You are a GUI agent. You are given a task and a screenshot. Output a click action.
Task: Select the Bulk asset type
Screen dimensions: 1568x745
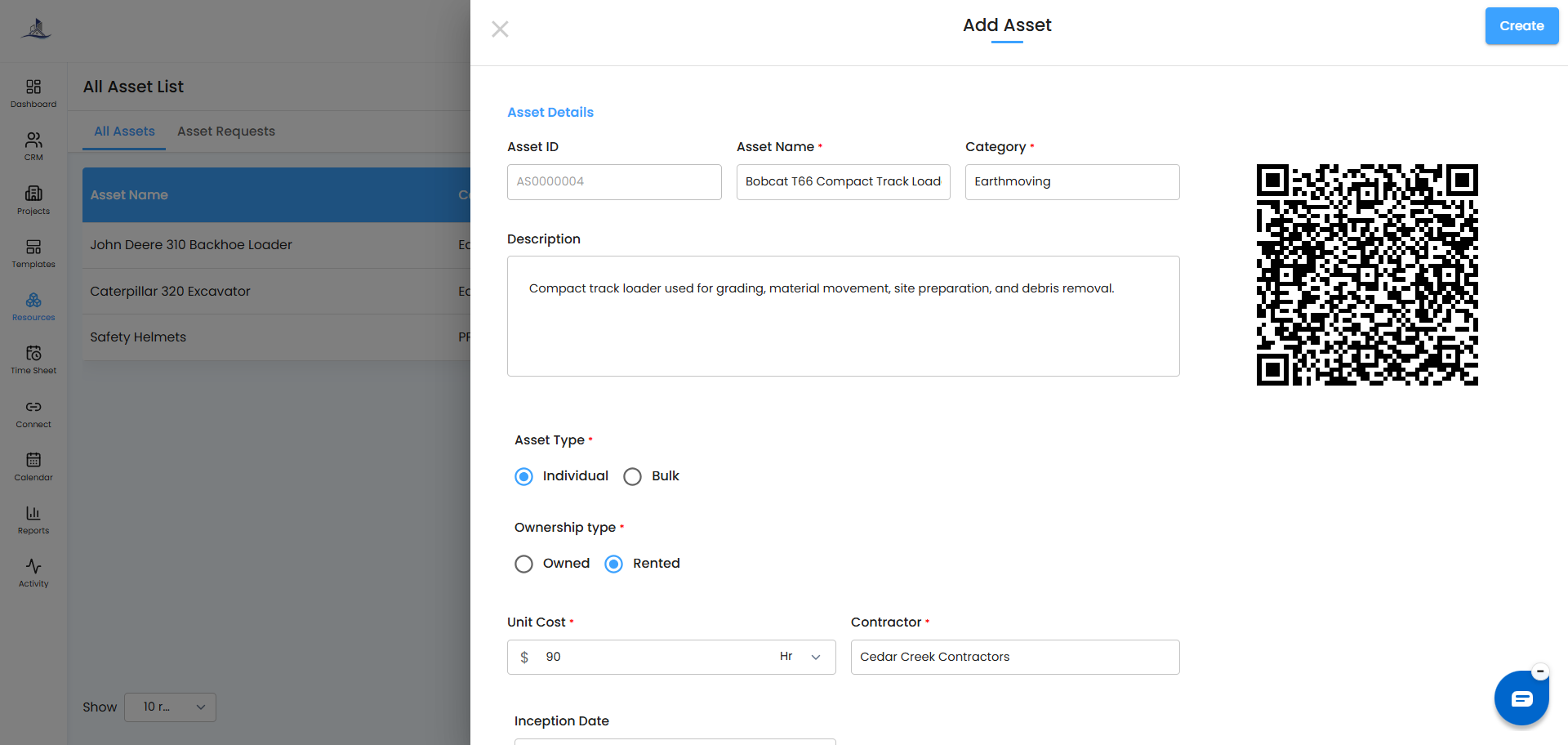[632, 476]
